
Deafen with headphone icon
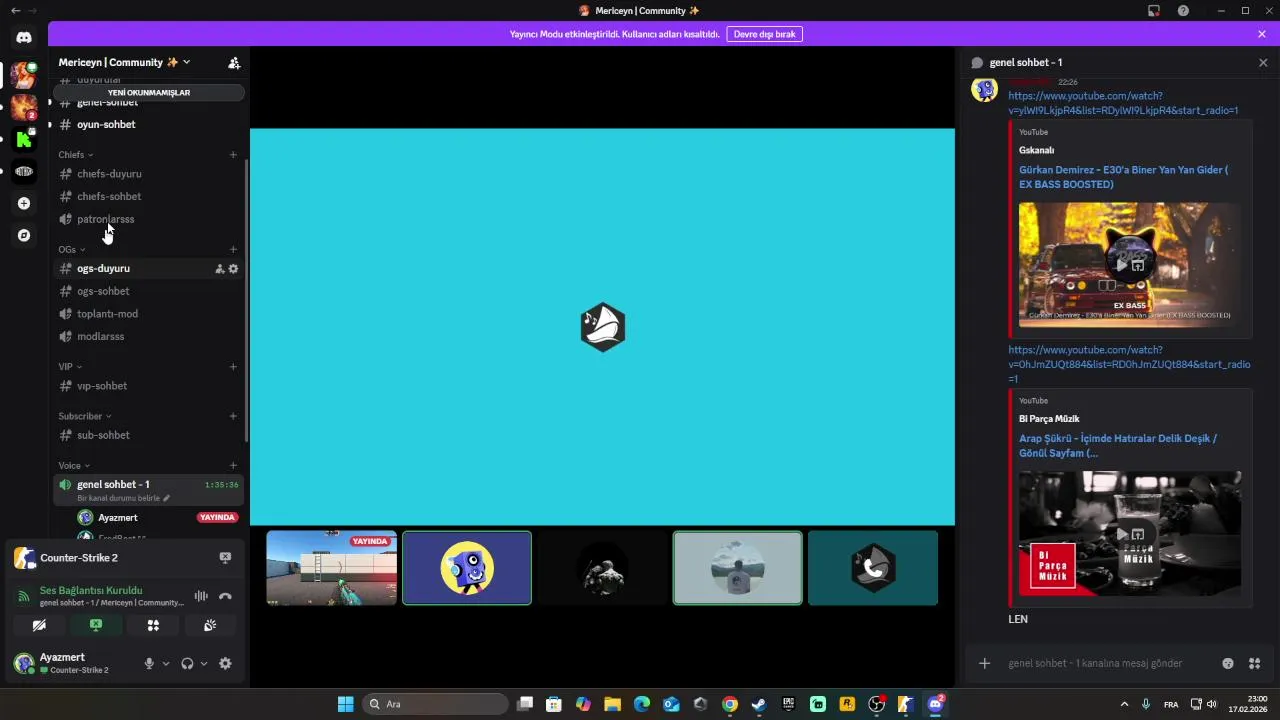pos(187,663)
